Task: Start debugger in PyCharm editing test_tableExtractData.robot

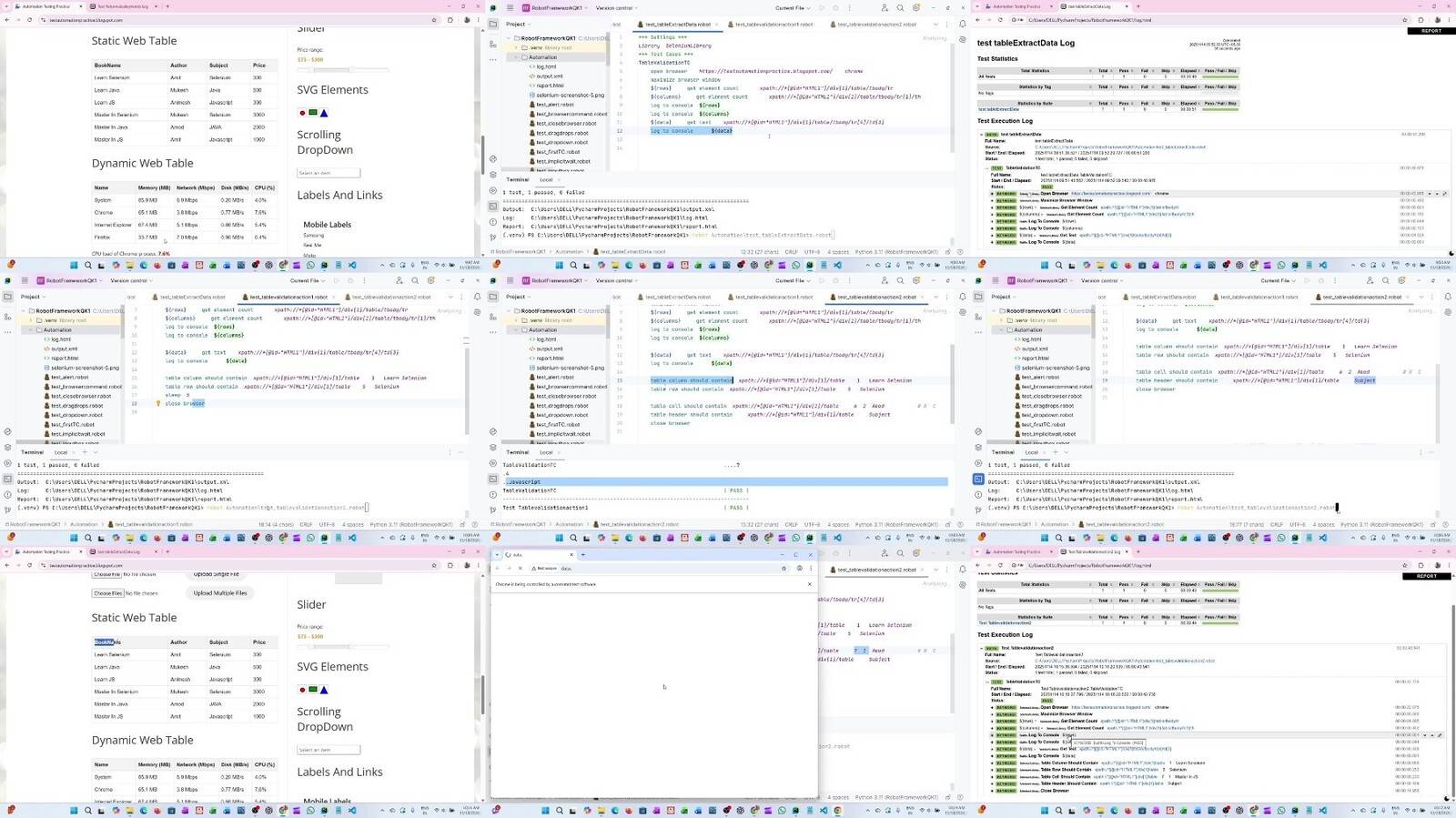Action: (835, 7)
